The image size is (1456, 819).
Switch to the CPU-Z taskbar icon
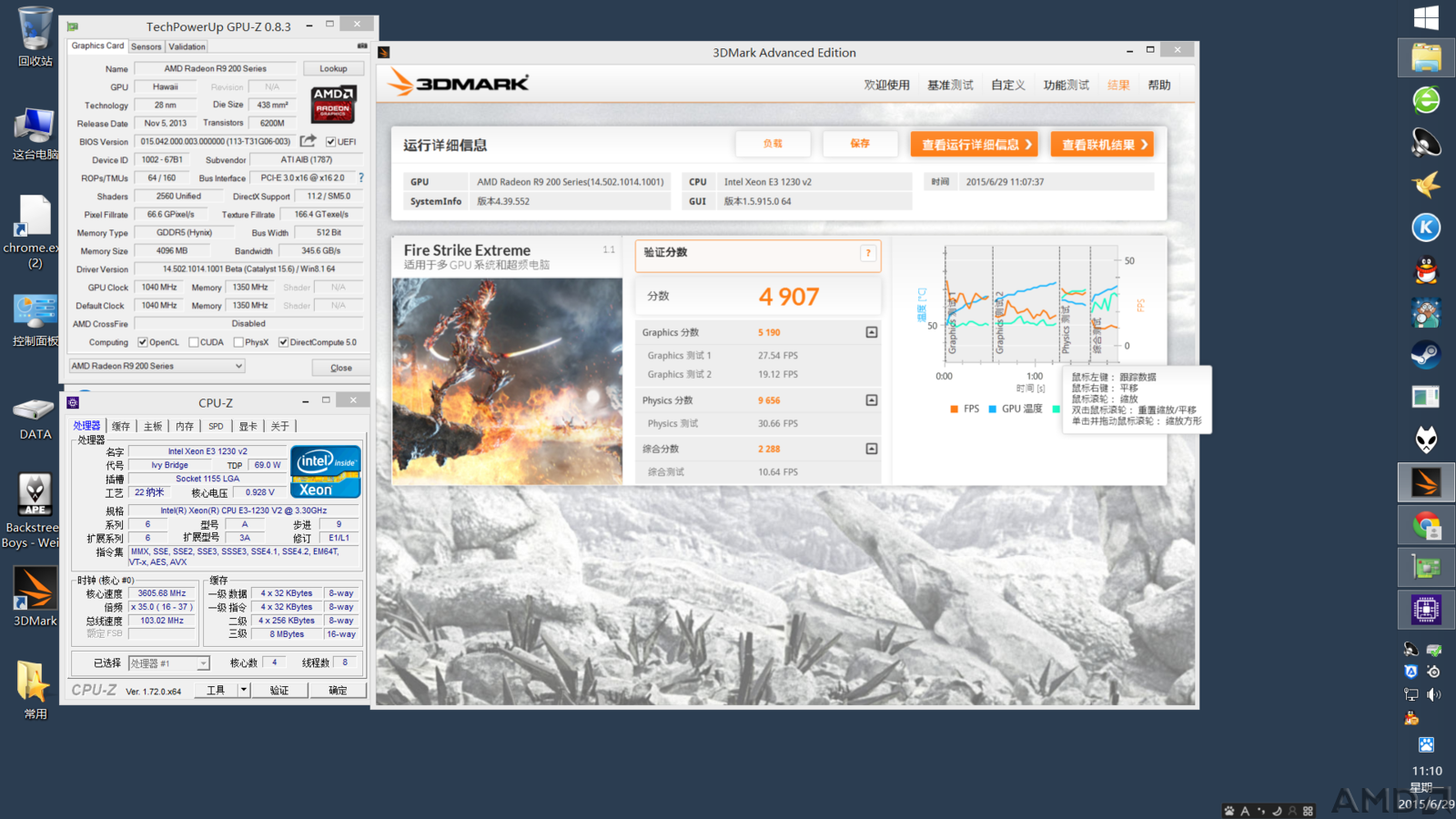tap(1426, 610)
